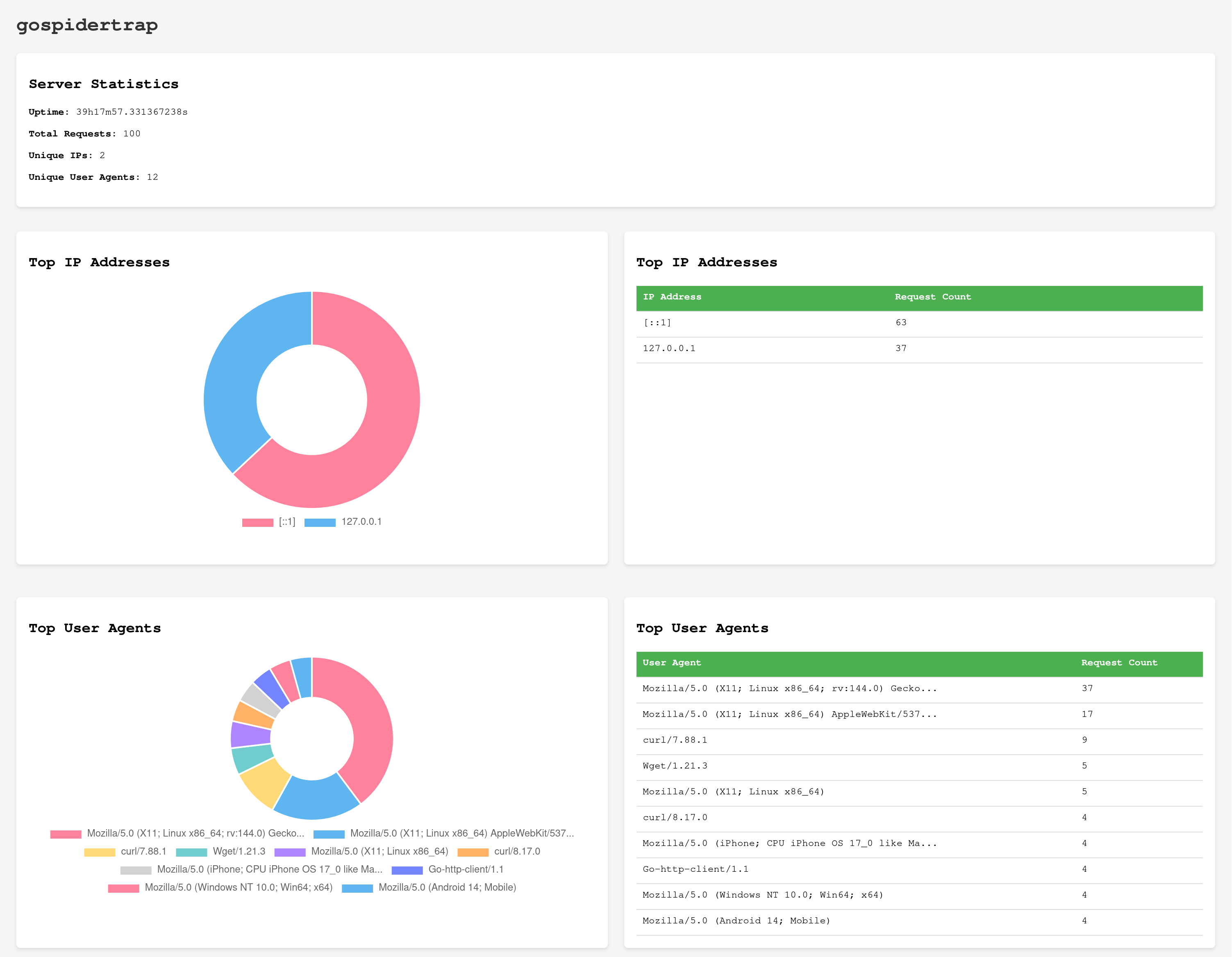
Task: Select the rv:144.0 Gecko table row
Action: [x=919, y=689]
